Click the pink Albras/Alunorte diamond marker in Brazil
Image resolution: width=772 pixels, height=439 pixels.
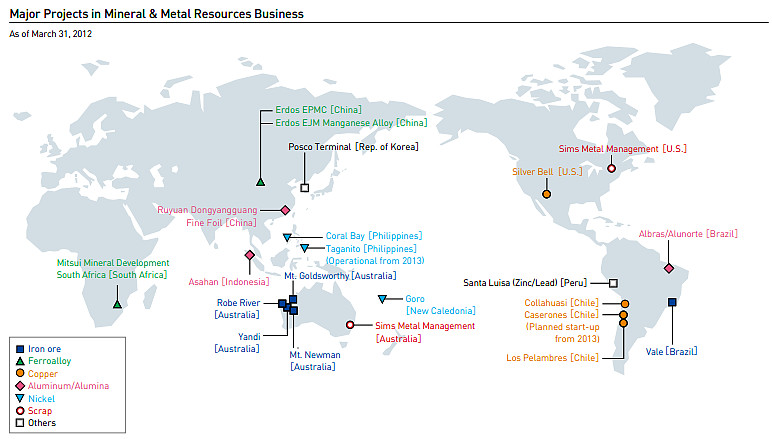pos(669,268)
